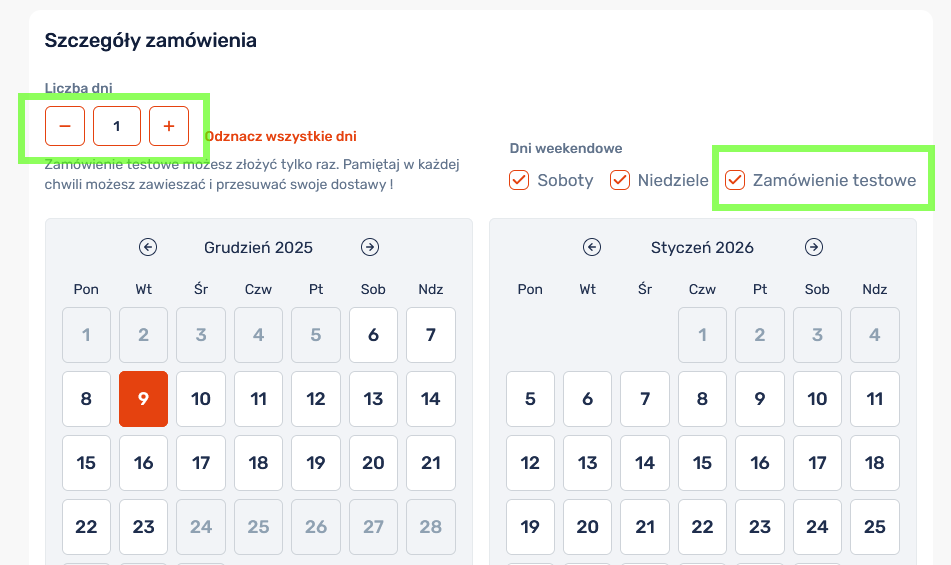Click next arrow beside Styczeń 2026
The image size is (951, 565).
point(814,247)
